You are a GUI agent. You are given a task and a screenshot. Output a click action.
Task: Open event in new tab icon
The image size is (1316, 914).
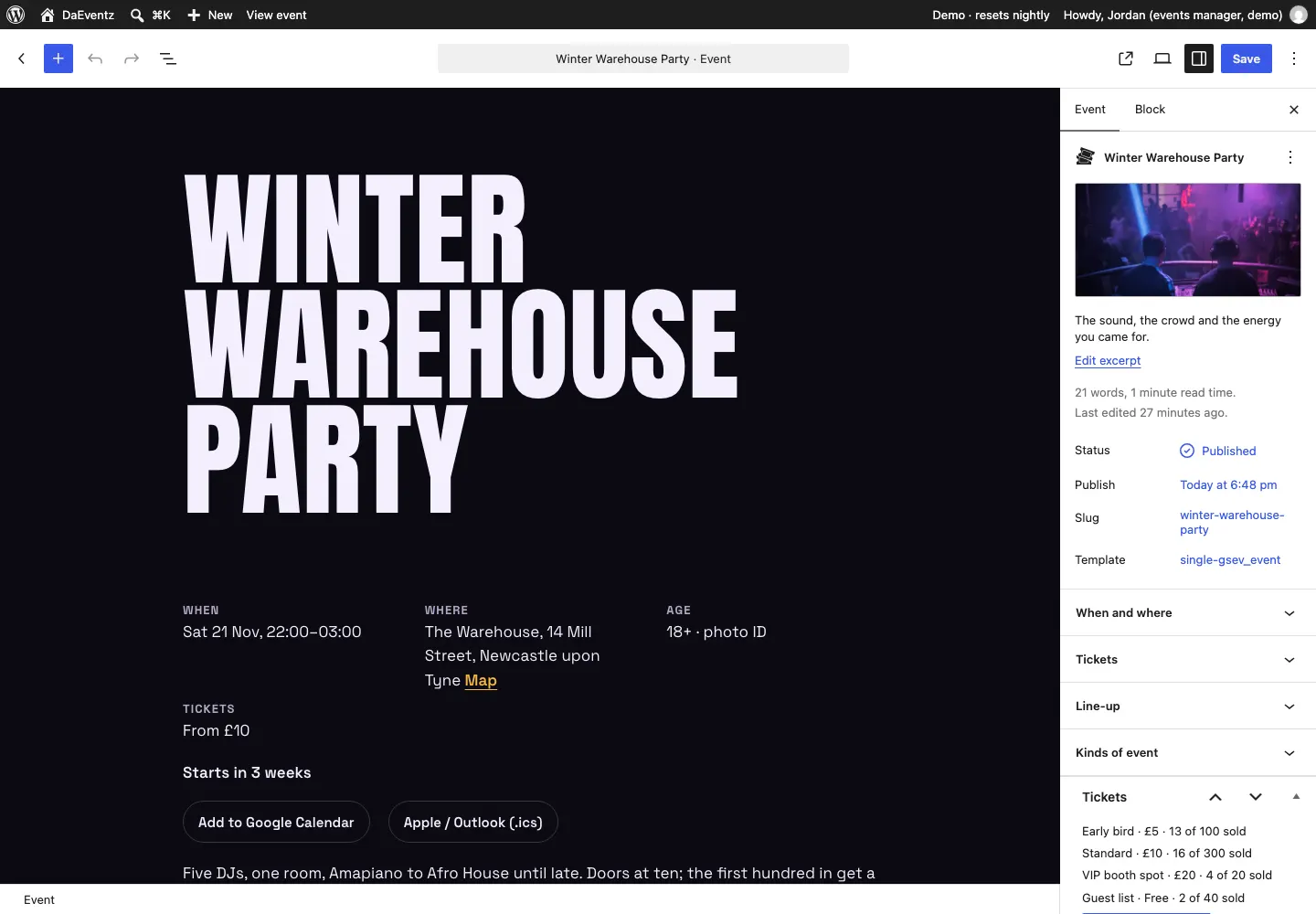point(1126,58)
